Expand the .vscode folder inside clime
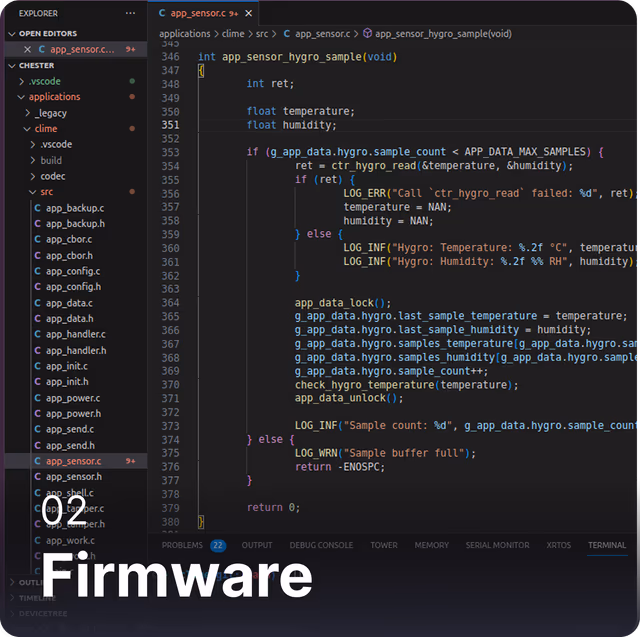 (x=56, y=144)
